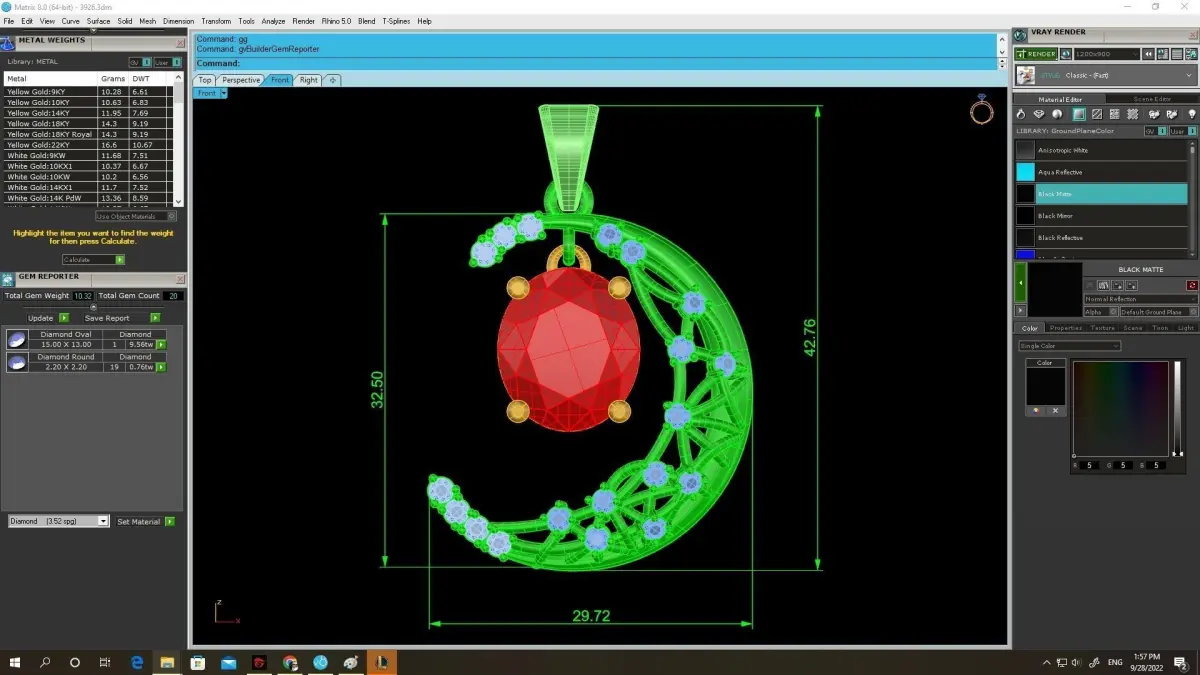Select the Yellow Gold:14KY row
The width and height of the screenshot is (1200, 675).
tap(89, 113)
